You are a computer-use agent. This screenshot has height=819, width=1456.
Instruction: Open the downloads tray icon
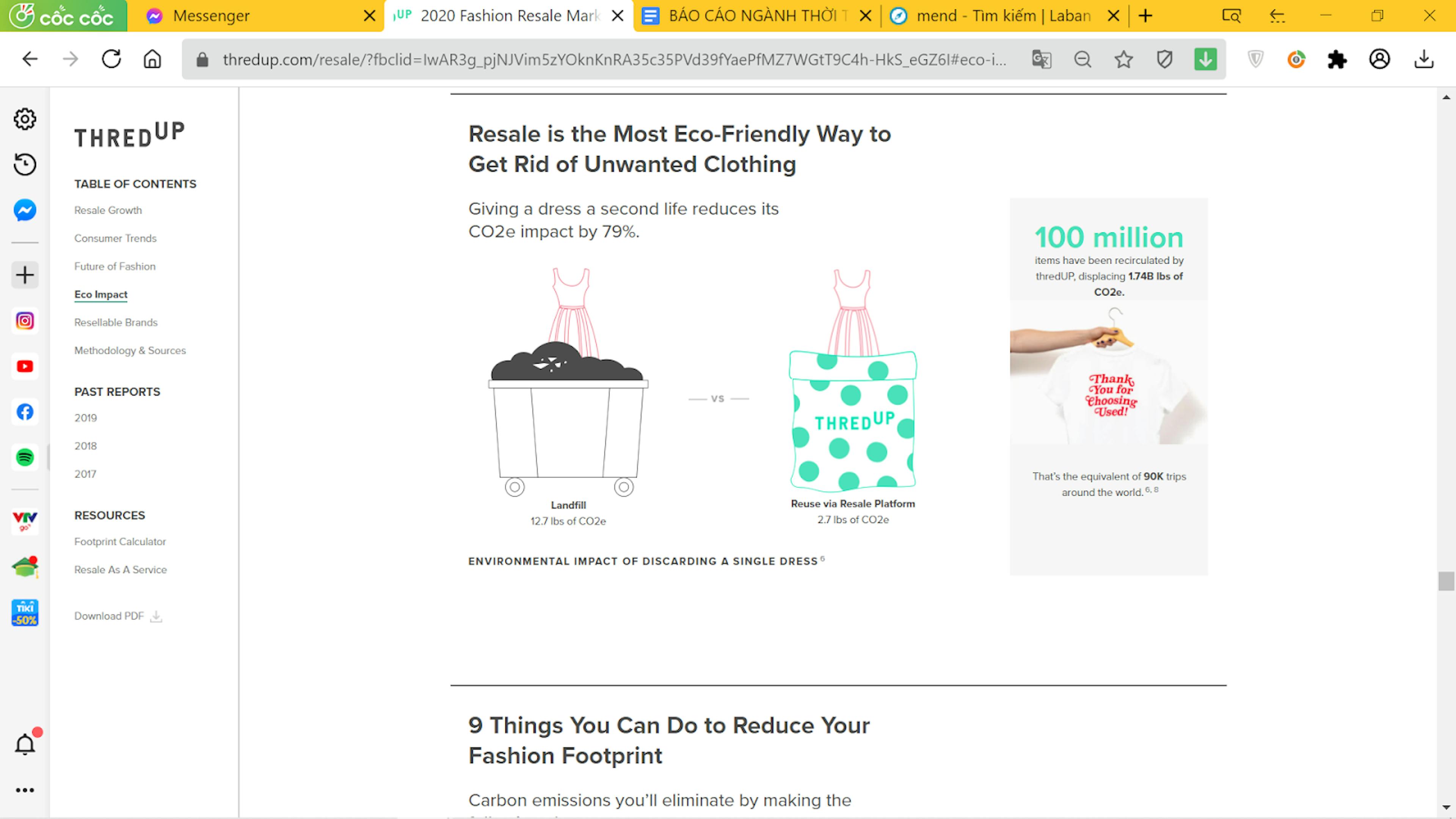(1424, 60)
